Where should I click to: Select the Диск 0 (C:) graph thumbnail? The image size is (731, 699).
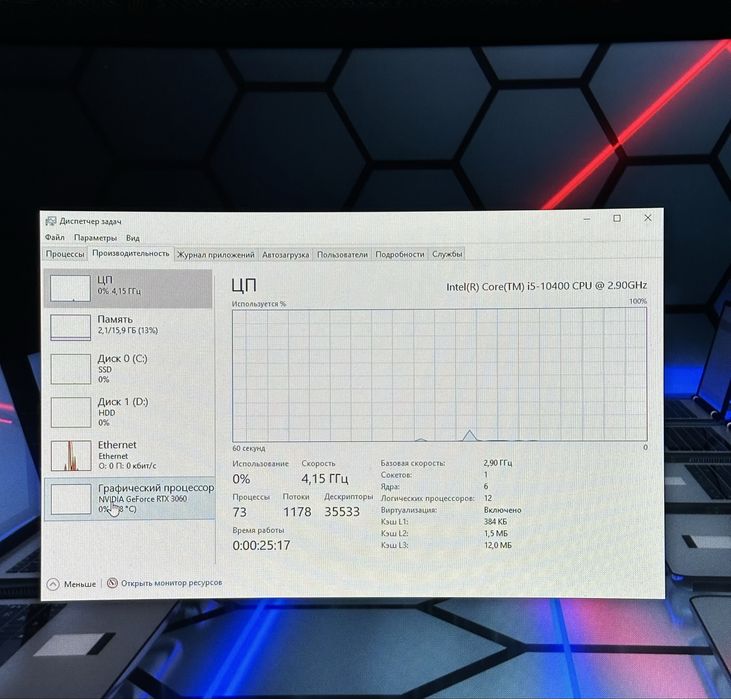tap(70, 369)
